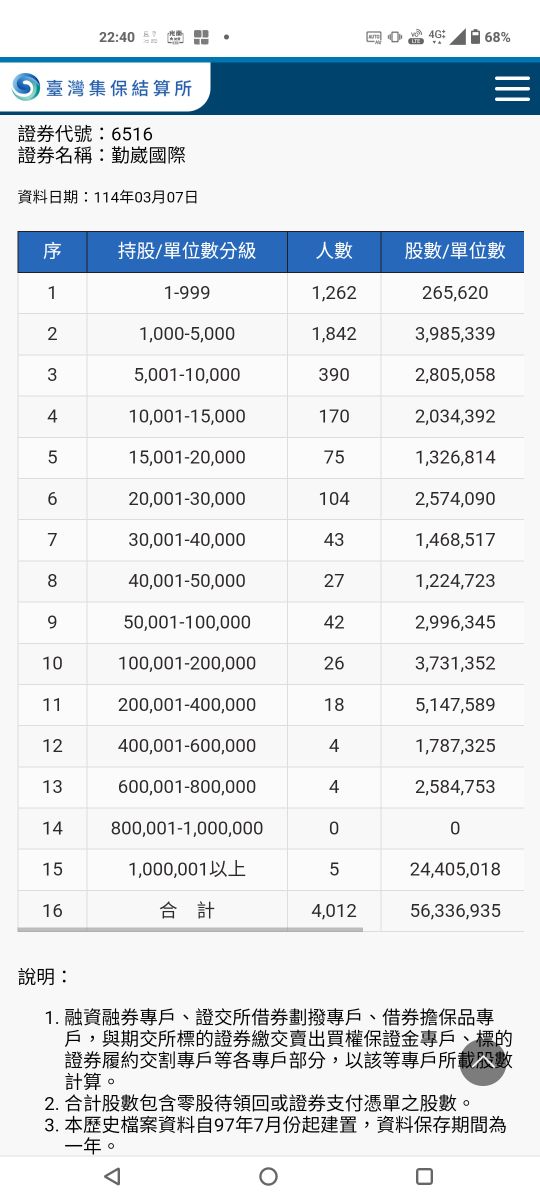
Task: Tap the vibrate mode status icon
Action: coord(395,37)
